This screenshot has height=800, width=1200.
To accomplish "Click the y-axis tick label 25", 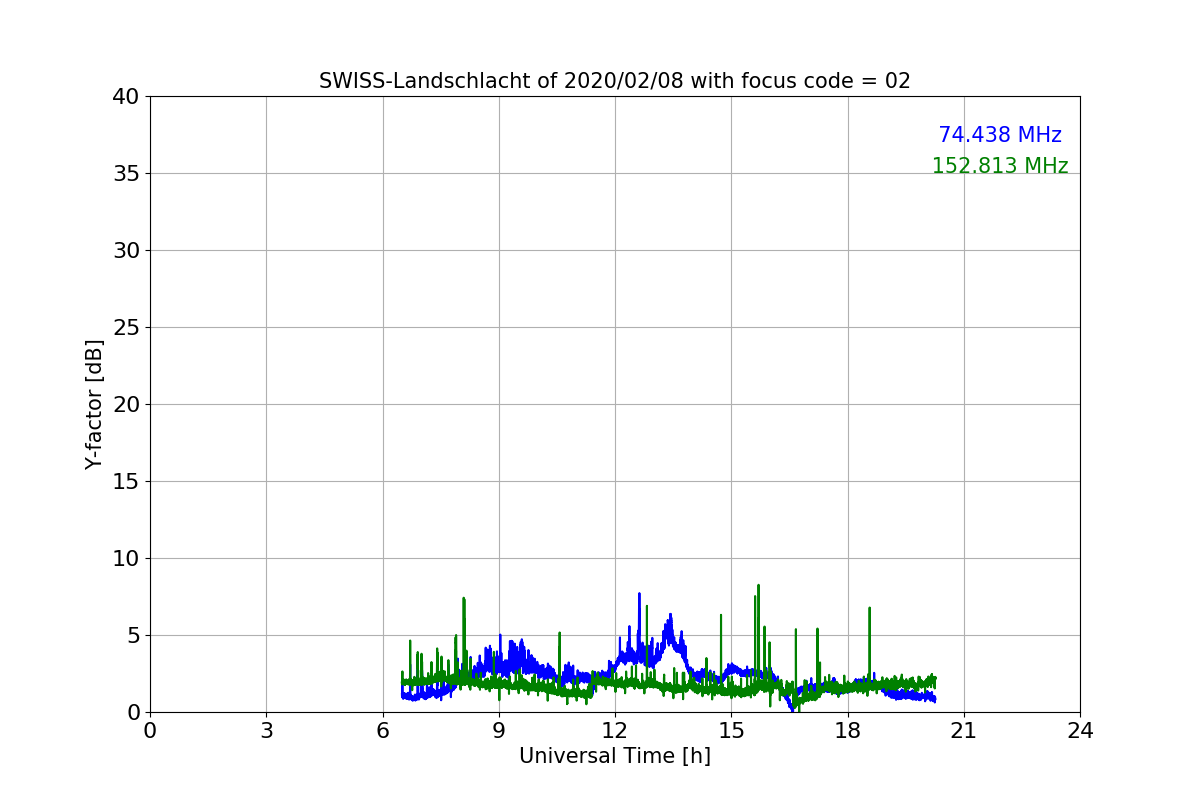I will (x=126, y=328).
